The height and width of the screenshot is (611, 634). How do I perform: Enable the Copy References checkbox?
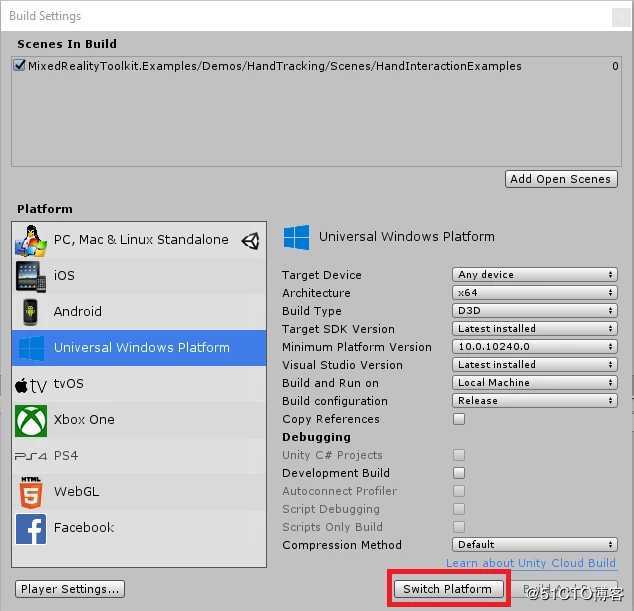[x=459, y=419]
